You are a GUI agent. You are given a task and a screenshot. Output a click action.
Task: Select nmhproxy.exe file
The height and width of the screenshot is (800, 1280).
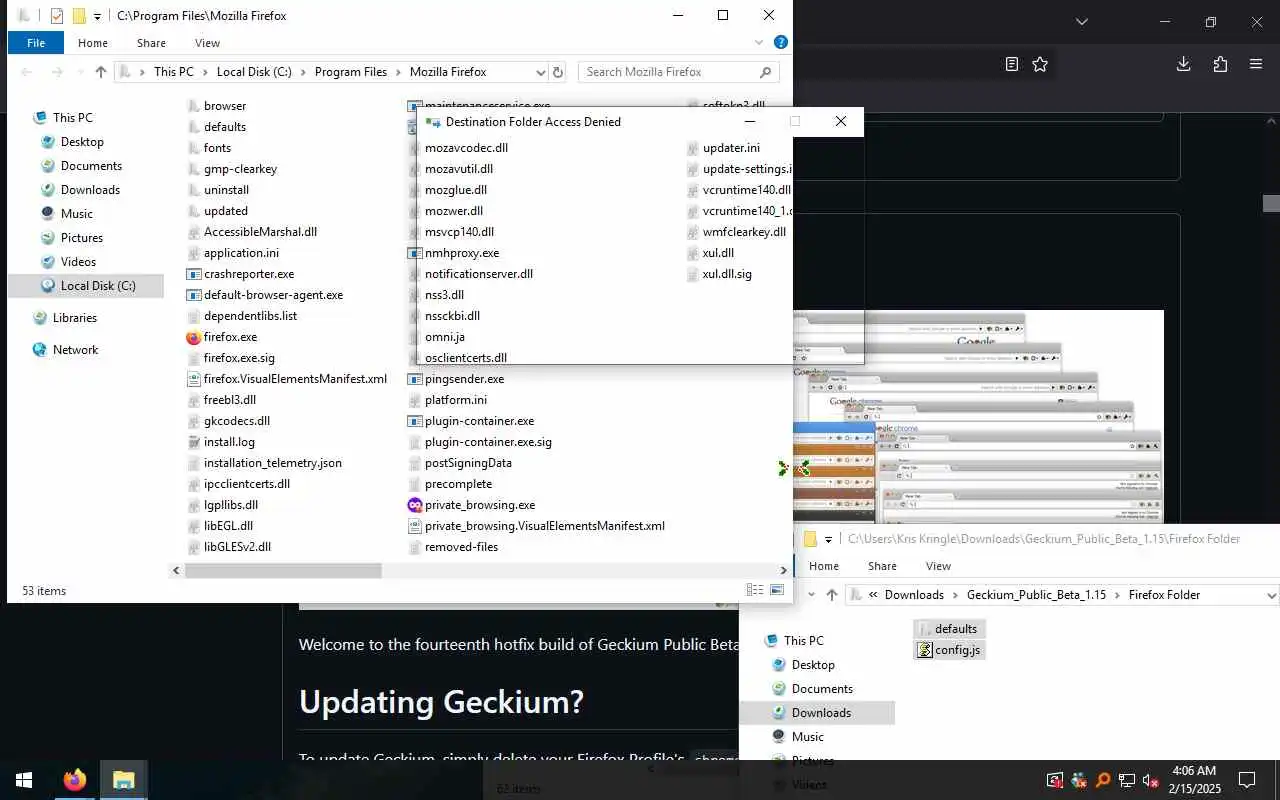click(454, 253)
